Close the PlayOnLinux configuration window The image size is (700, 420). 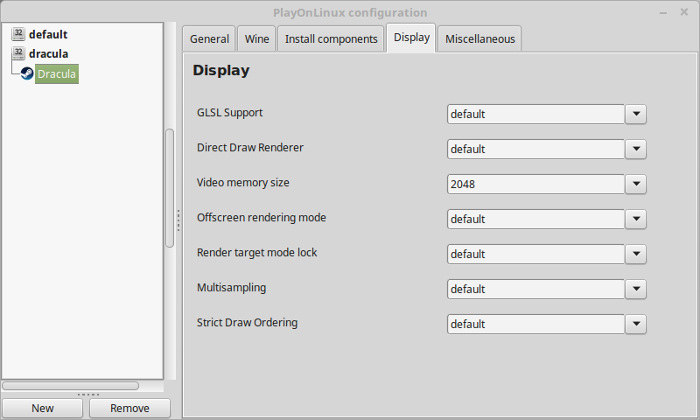(x=684, y=12)
